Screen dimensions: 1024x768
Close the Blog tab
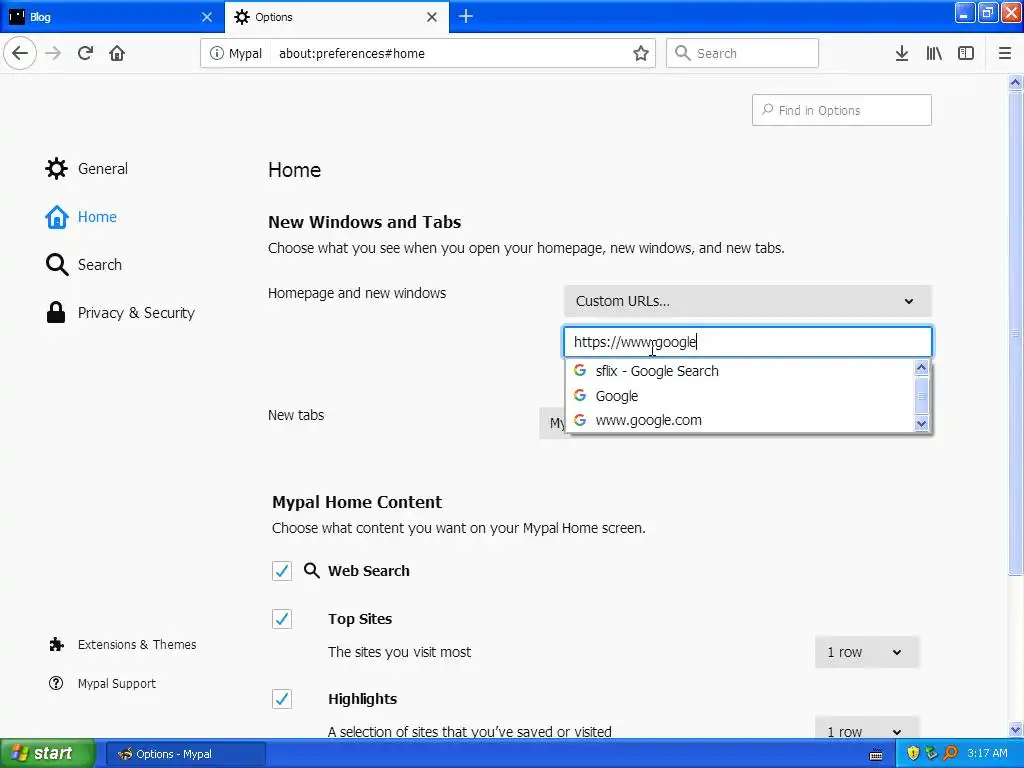click(x=207, y=17)
